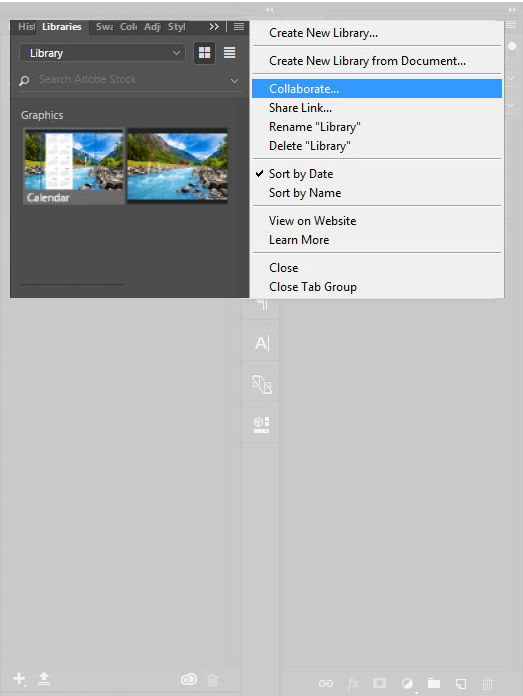Open the Library selection dropdown
Image resolution: width=523 pixels, height=696 pixels.
(103, 53)
